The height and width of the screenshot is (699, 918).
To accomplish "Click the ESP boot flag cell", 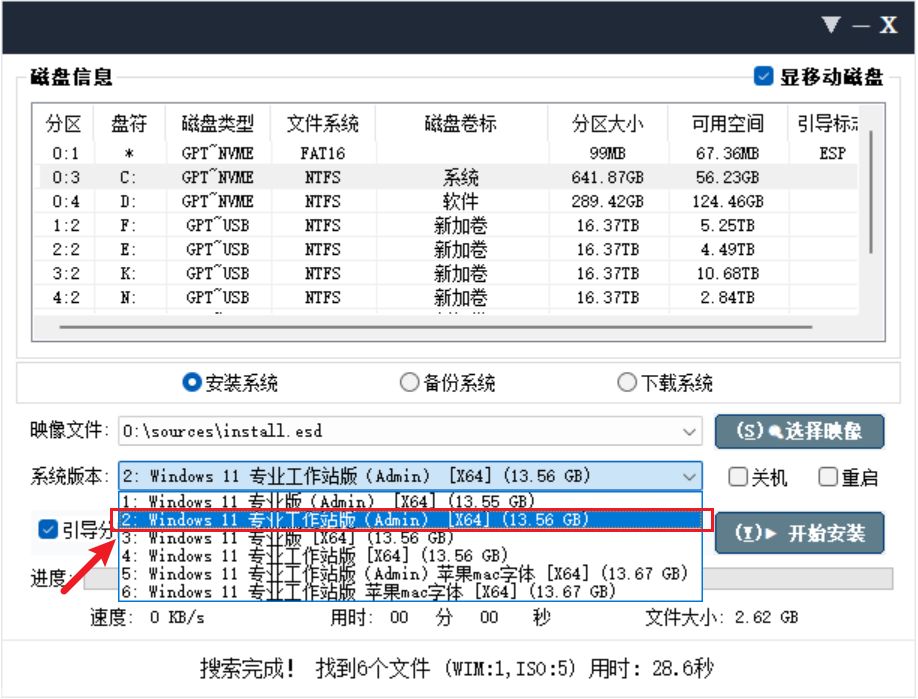I will point(833,153).
